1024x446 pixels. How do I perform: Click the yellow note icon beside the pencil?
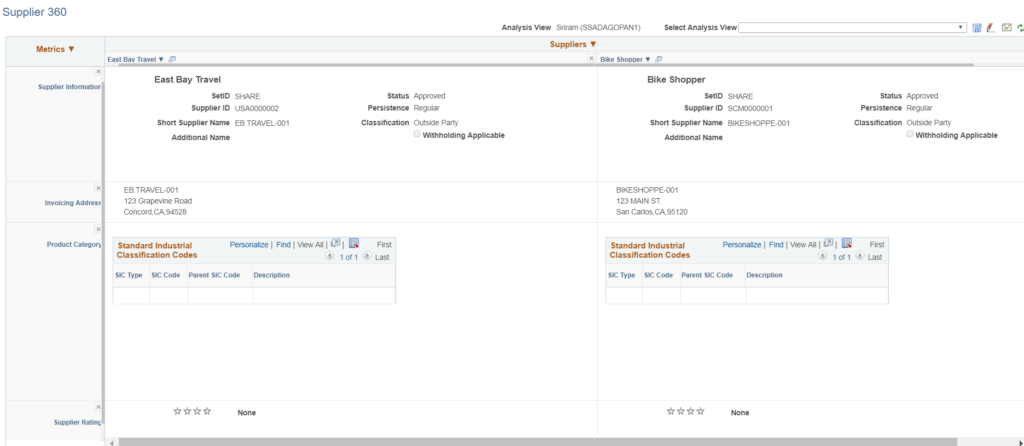pyautogui.click(x=1006, y=27)
